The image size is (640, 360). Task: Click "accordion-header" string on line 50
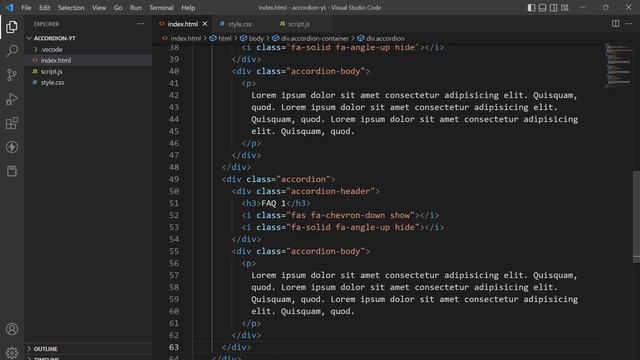click(x=331, y=191)
